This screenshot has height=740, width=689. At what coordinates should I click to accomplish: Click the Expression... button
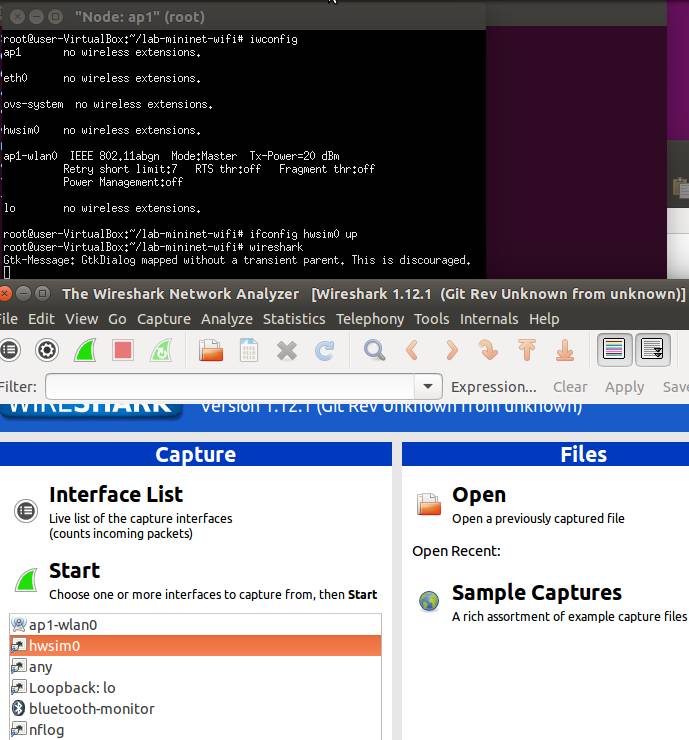(x=494, y=387)
